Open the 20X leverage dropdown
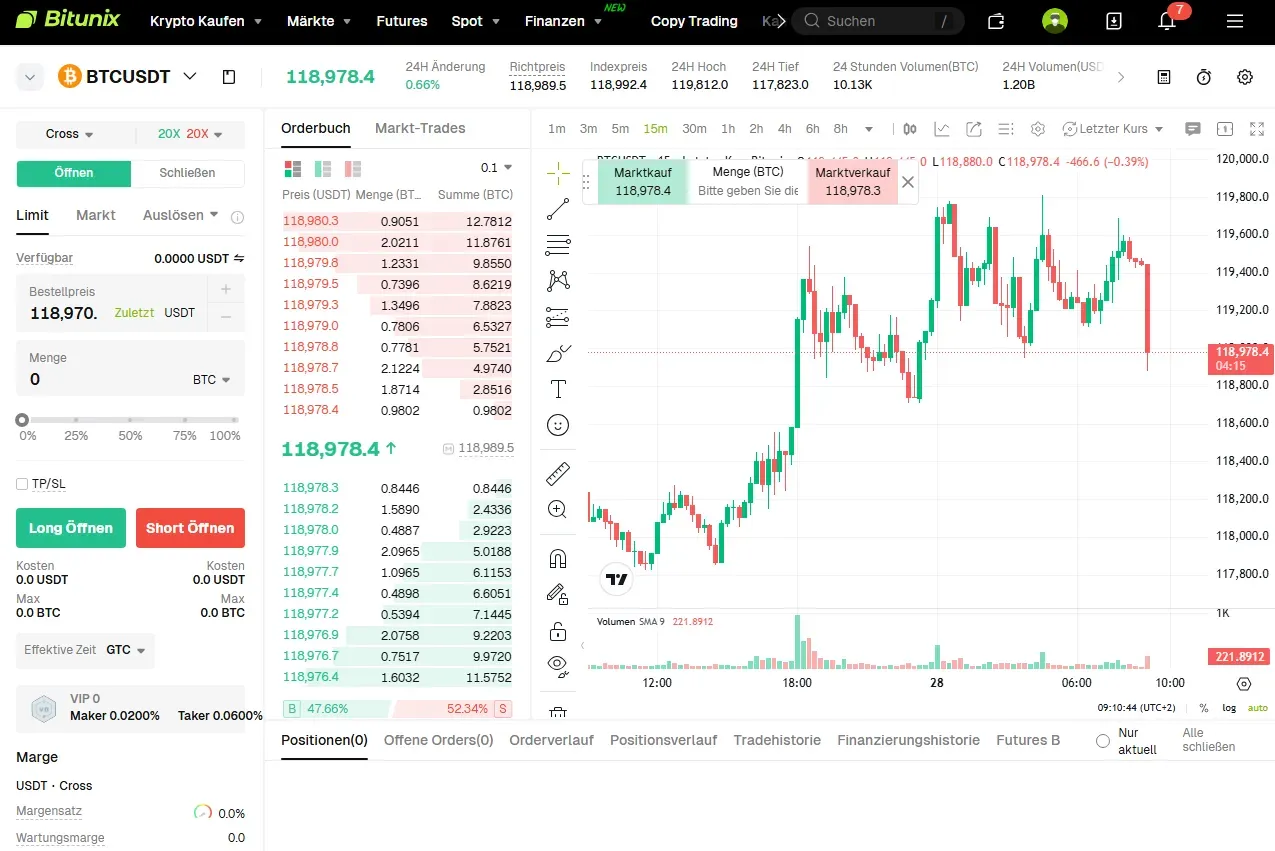This screenshot has width=1275, height=851. coord(190,134)
